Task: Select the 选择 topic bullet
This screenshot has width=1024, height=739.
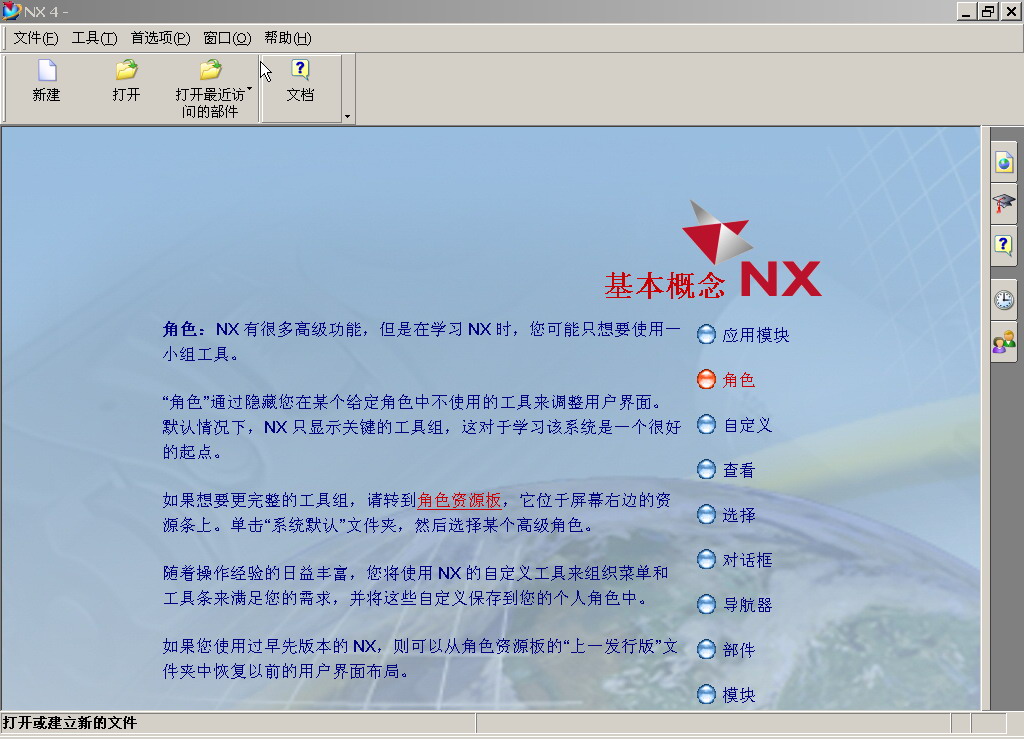Action: [x=706, y=514]
